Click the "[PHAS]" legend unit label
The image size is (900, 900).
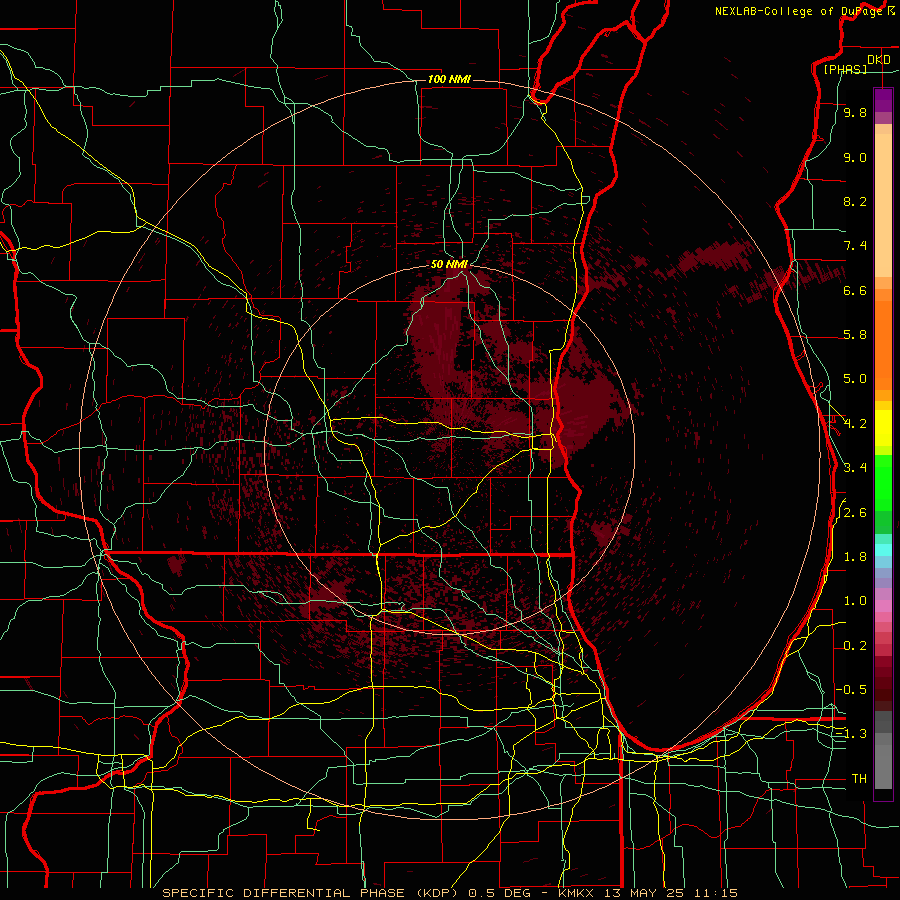tap(845, 69)
